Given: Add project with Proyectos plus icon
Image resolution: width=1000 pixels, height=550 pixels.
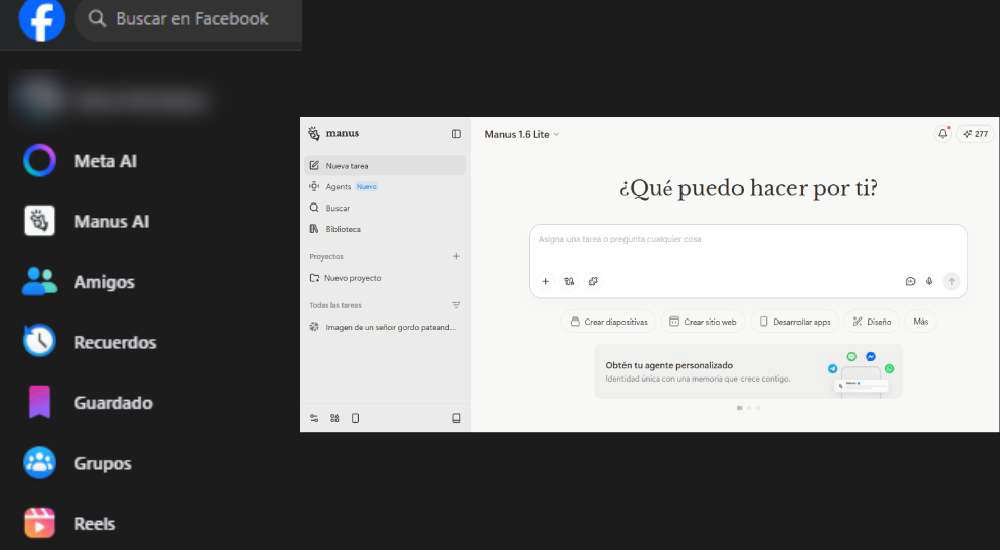Looking at the screenshot, I should [456, 257].
